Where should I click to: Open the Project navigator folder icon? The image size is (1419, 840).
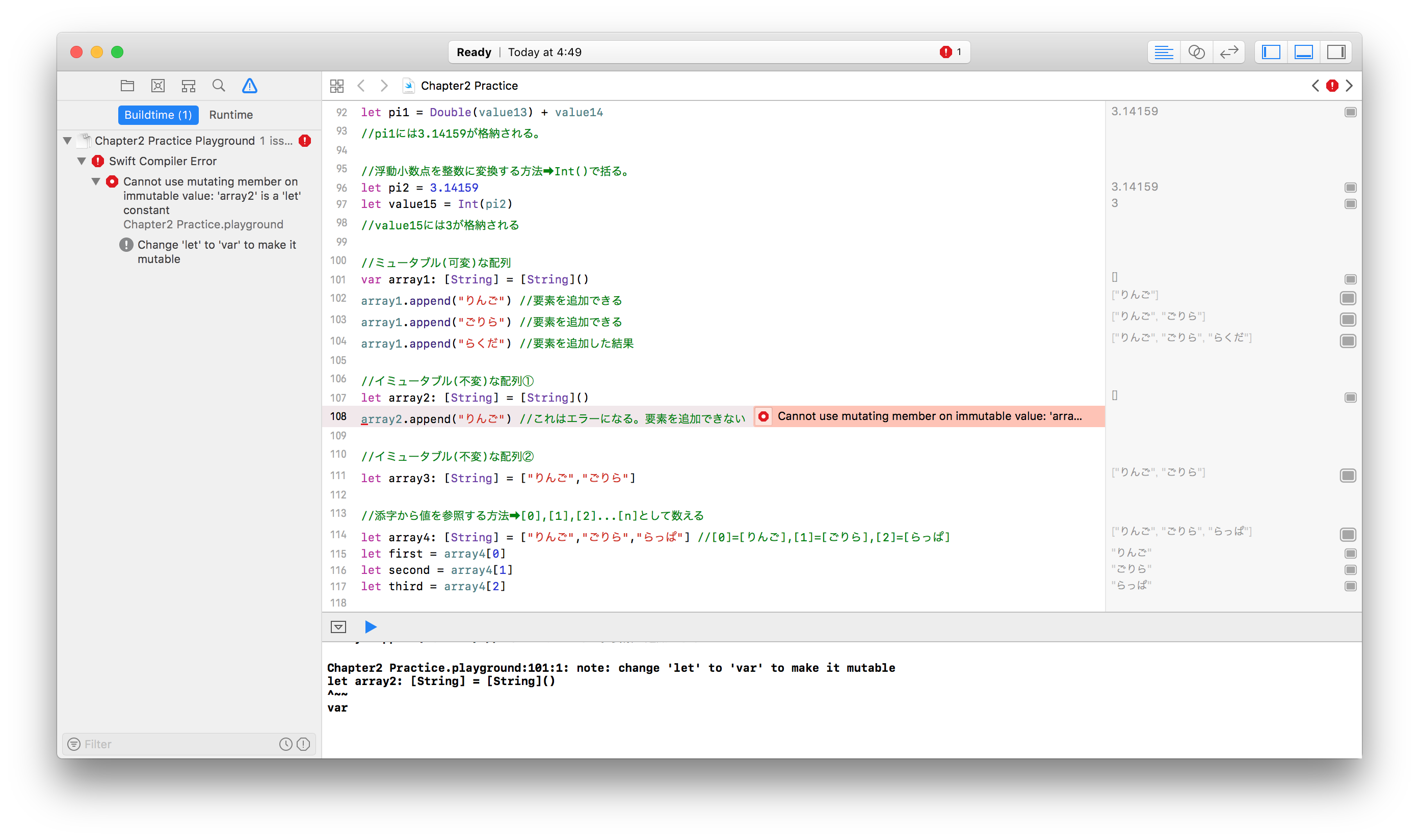[x=127, y=86]
